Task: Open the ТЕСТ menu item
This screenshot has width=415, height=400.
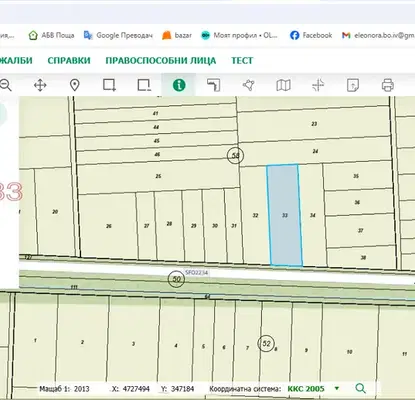Action: pos(242,61)
